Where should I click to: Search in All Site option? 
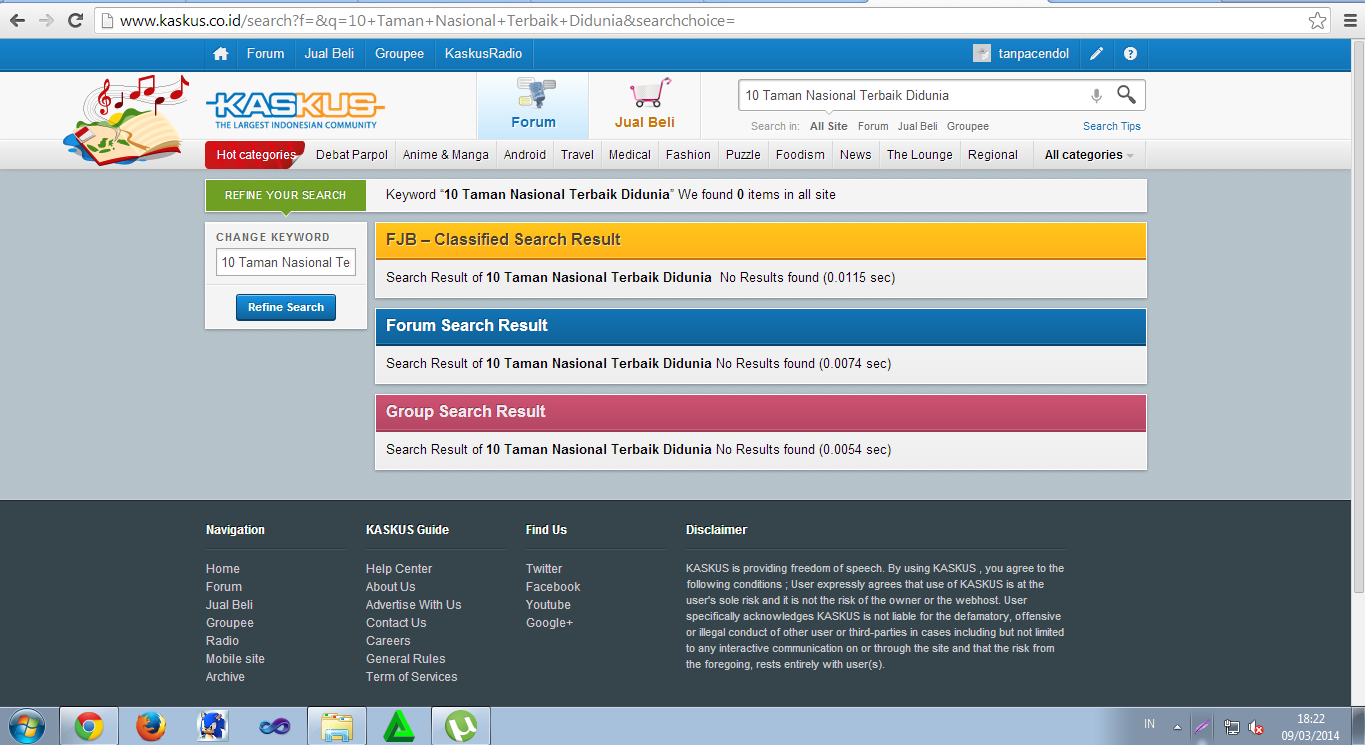(x=829, y=126)
